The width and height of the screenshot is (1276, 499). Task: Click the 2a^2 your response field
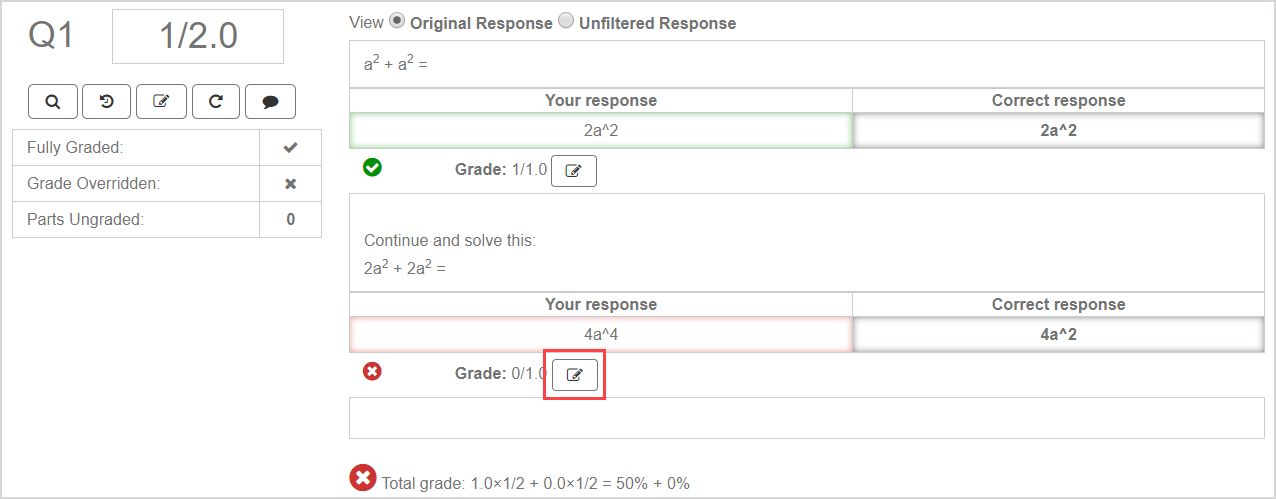click(x=600, y=130)
